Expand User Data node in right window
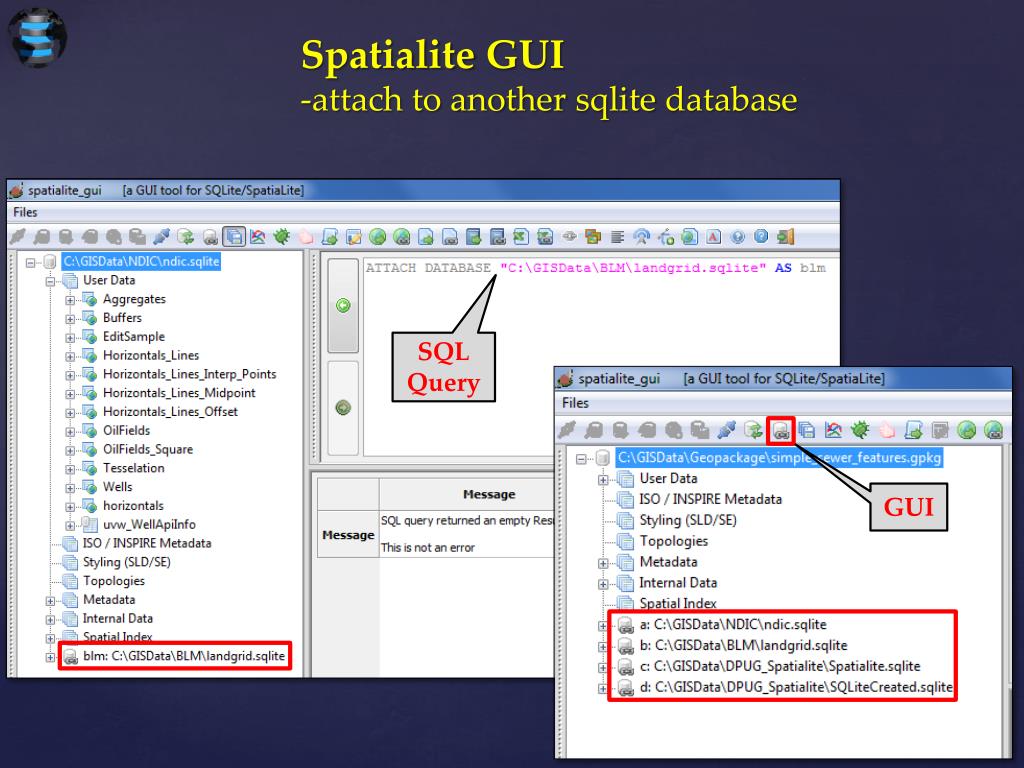The width and height of the screenshot is (1024, 768). [603, 480]
